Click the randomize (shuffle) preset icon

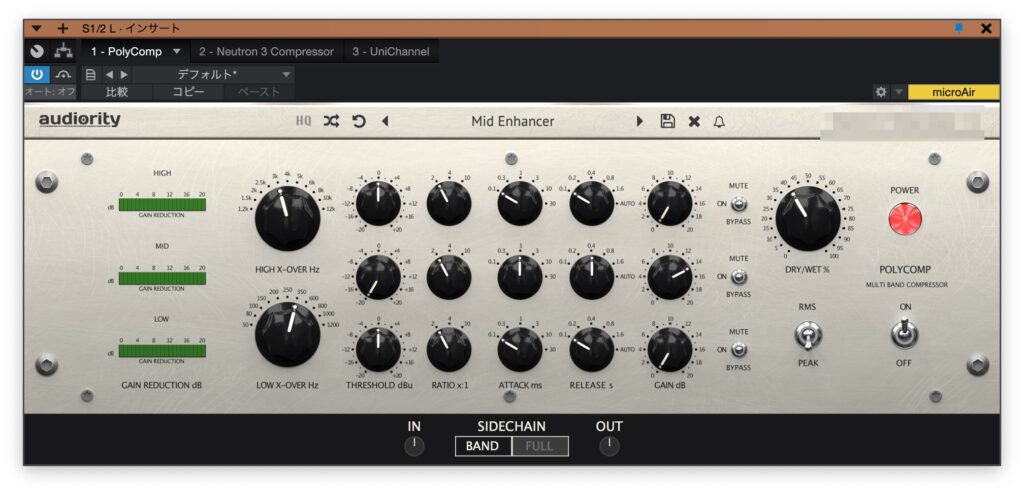pyautogui.click(x=331, y=121)
